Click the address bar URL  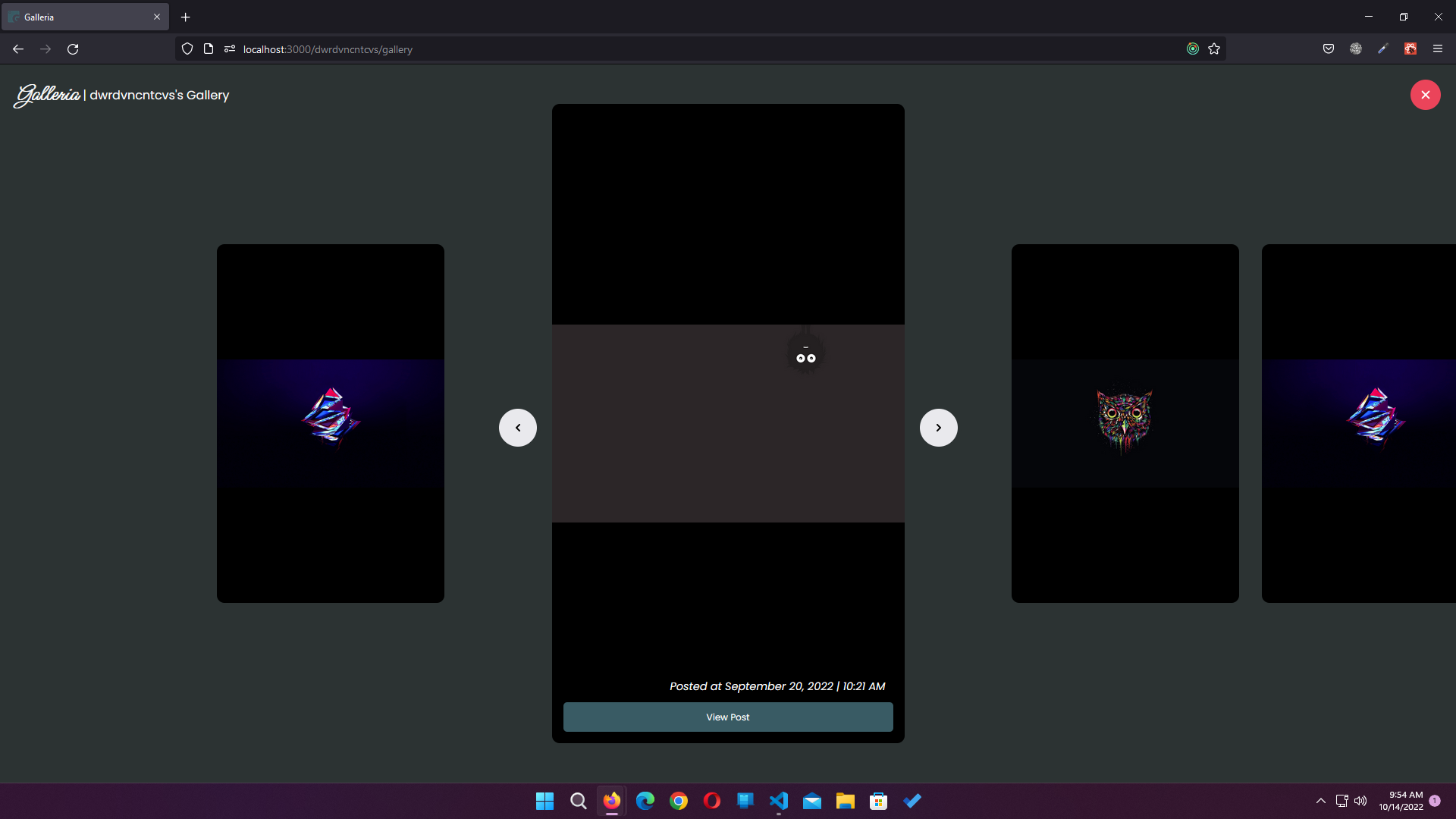(328, 49)
